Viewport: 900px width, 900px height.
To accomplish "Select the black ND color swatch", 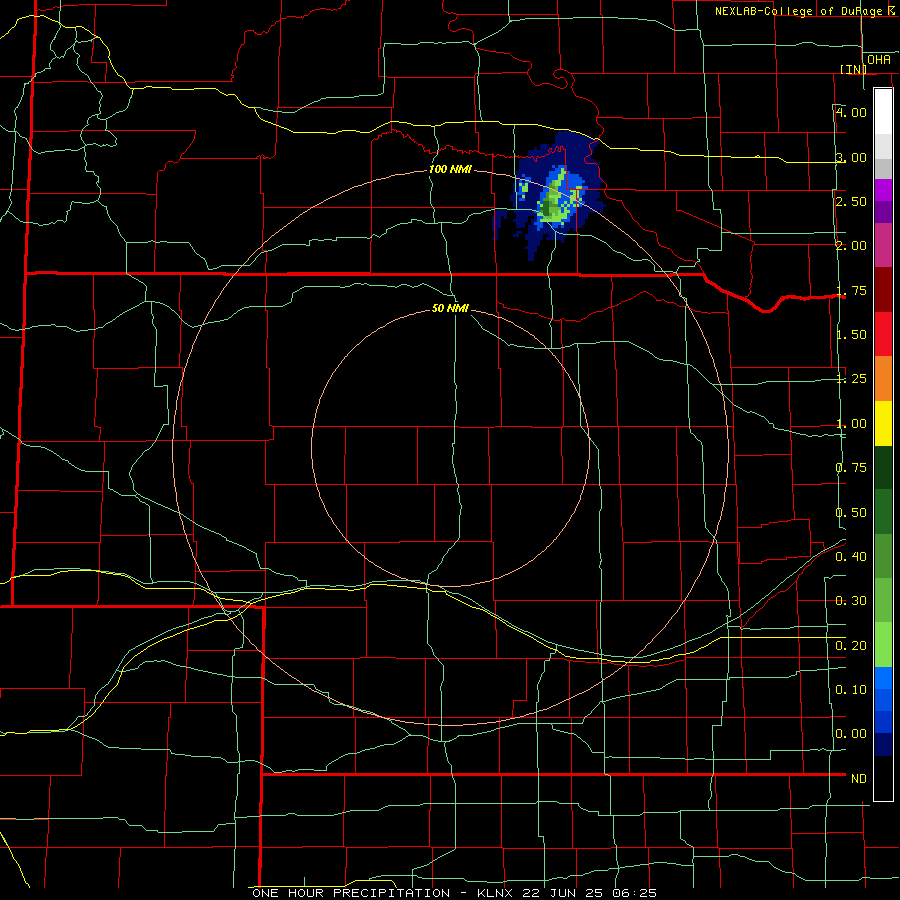I will click(x=883, y=778).
